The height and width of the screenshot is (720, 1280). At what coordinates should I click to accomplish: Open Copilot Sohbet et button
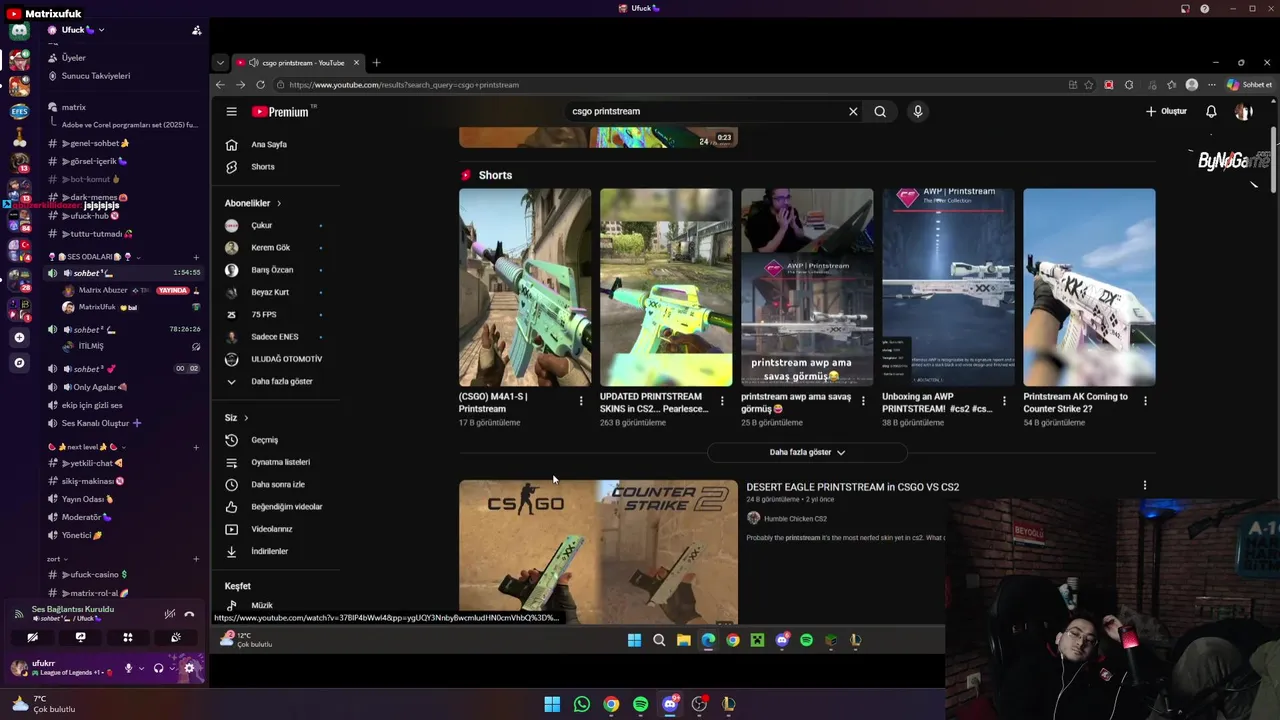click(x=1250, y=85)
